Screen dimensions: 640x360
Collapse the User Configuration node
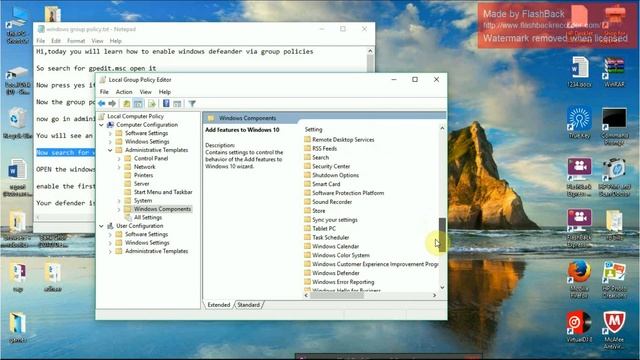tap(102, 226)
